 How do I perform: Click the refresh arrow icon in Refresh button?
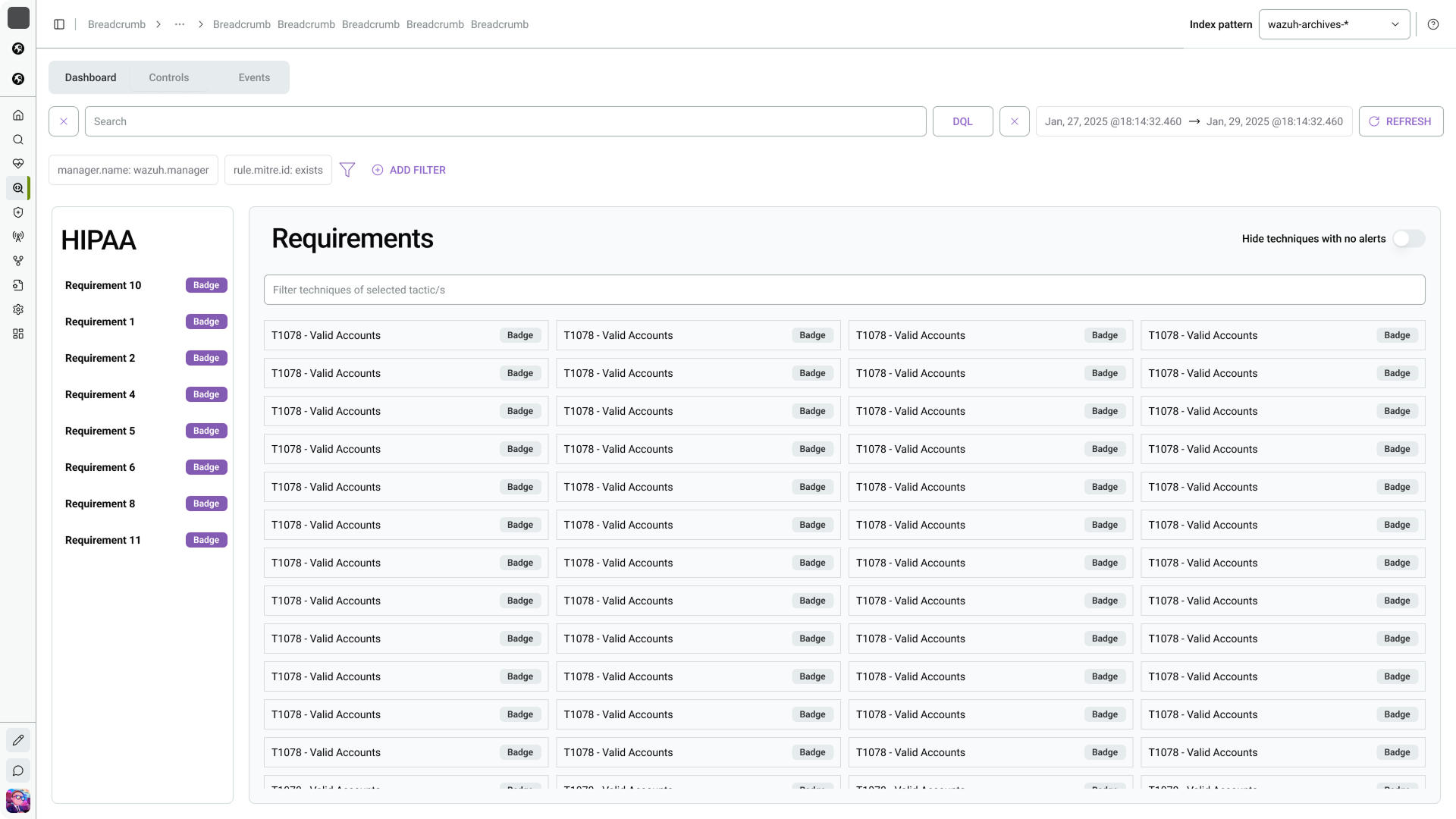point(1374,121)
